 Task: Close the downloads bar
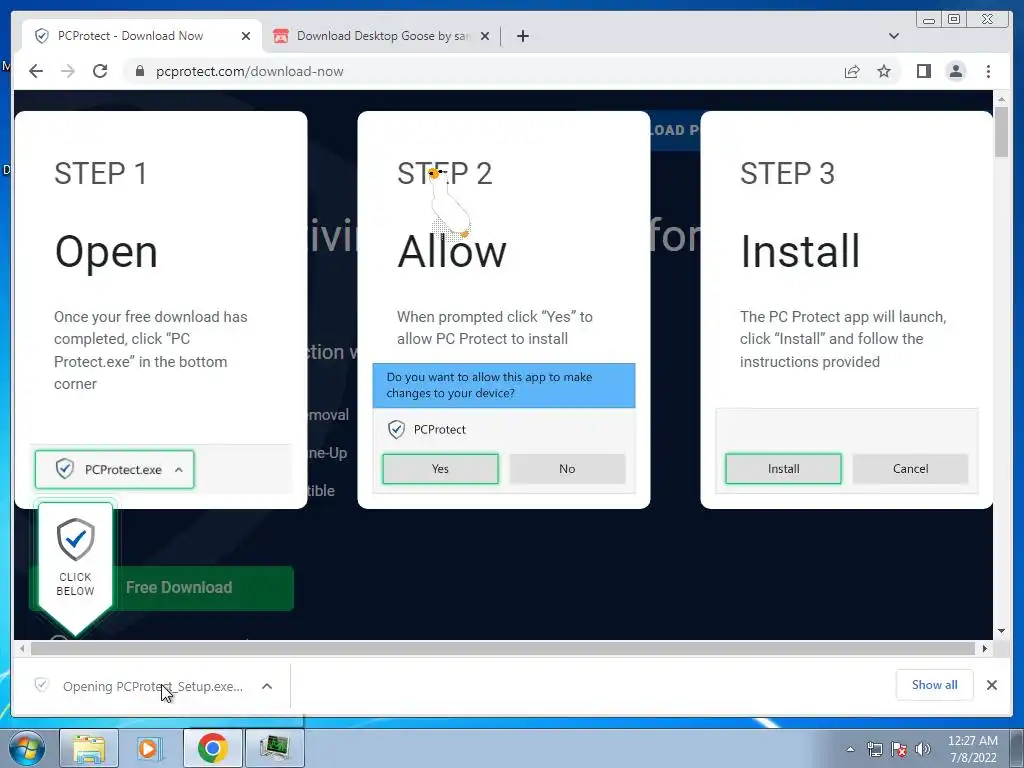click(991, 685)
